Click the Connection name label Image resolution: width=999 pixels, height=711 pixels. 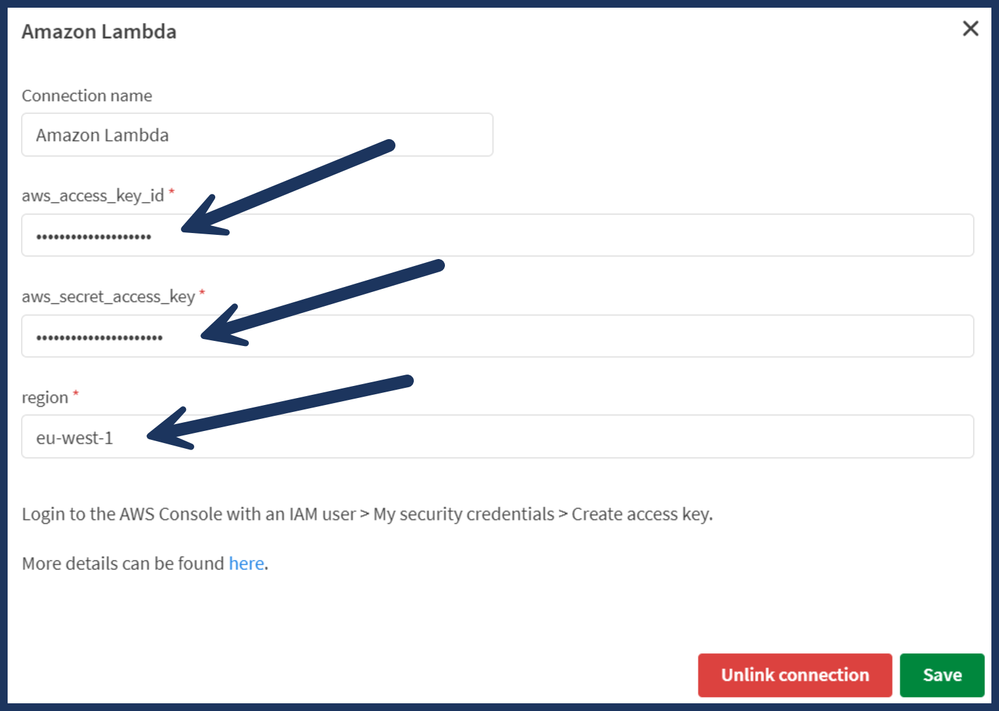tap(86, 95)
